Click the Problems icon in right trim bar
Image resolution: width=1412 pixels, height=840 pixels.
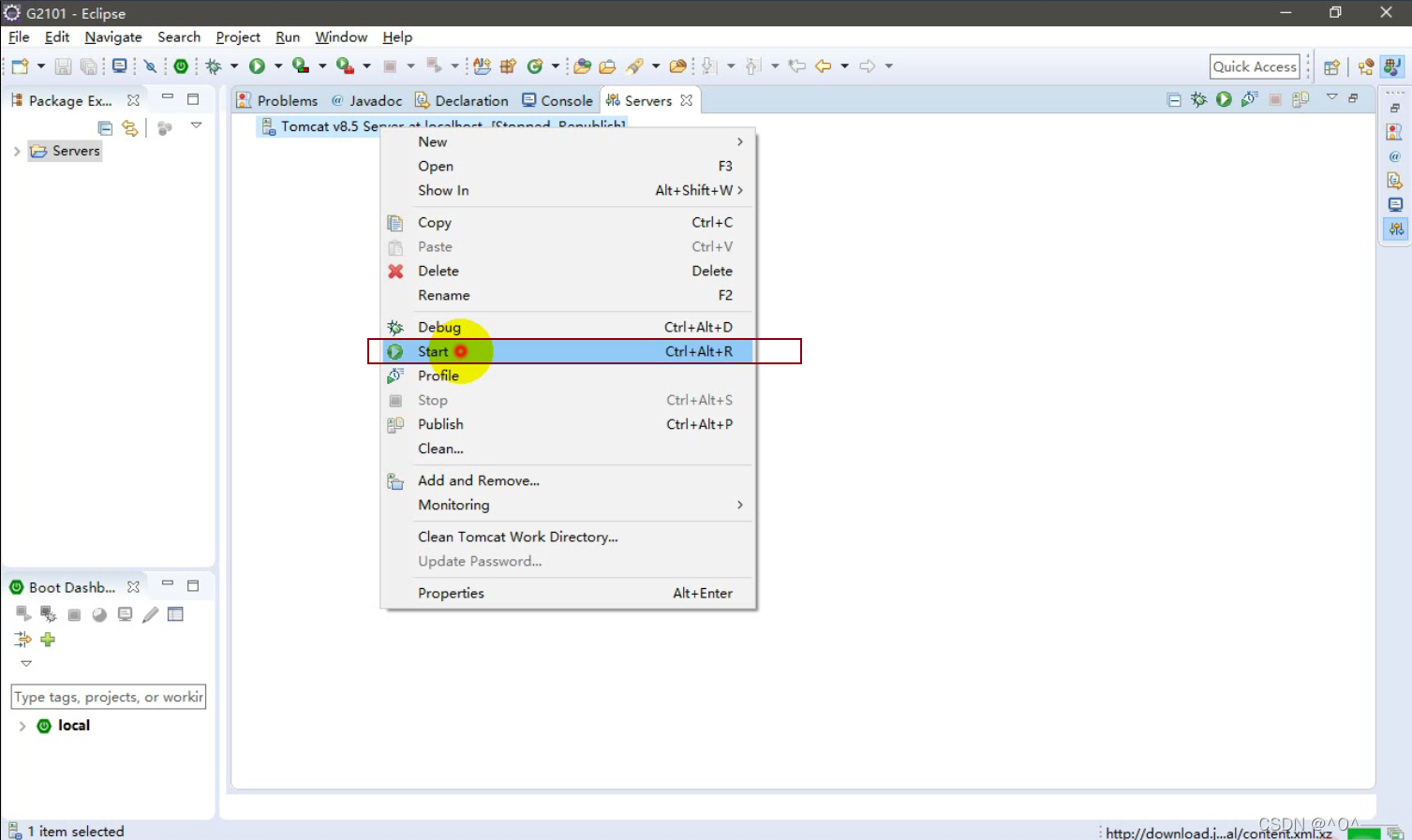(1394, 132)
